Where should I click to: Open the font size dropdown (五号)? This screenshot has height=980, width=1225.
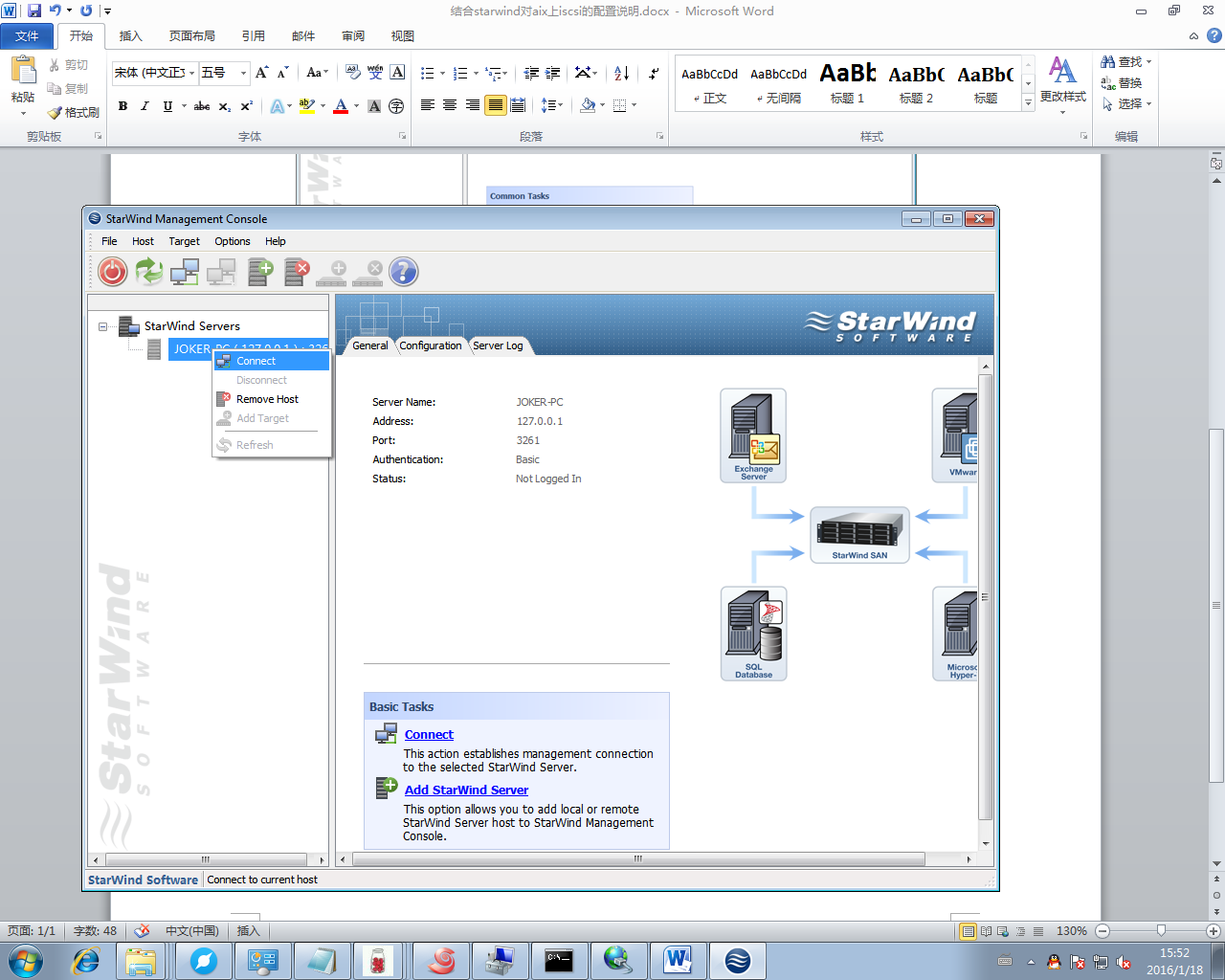click(243, 73)
